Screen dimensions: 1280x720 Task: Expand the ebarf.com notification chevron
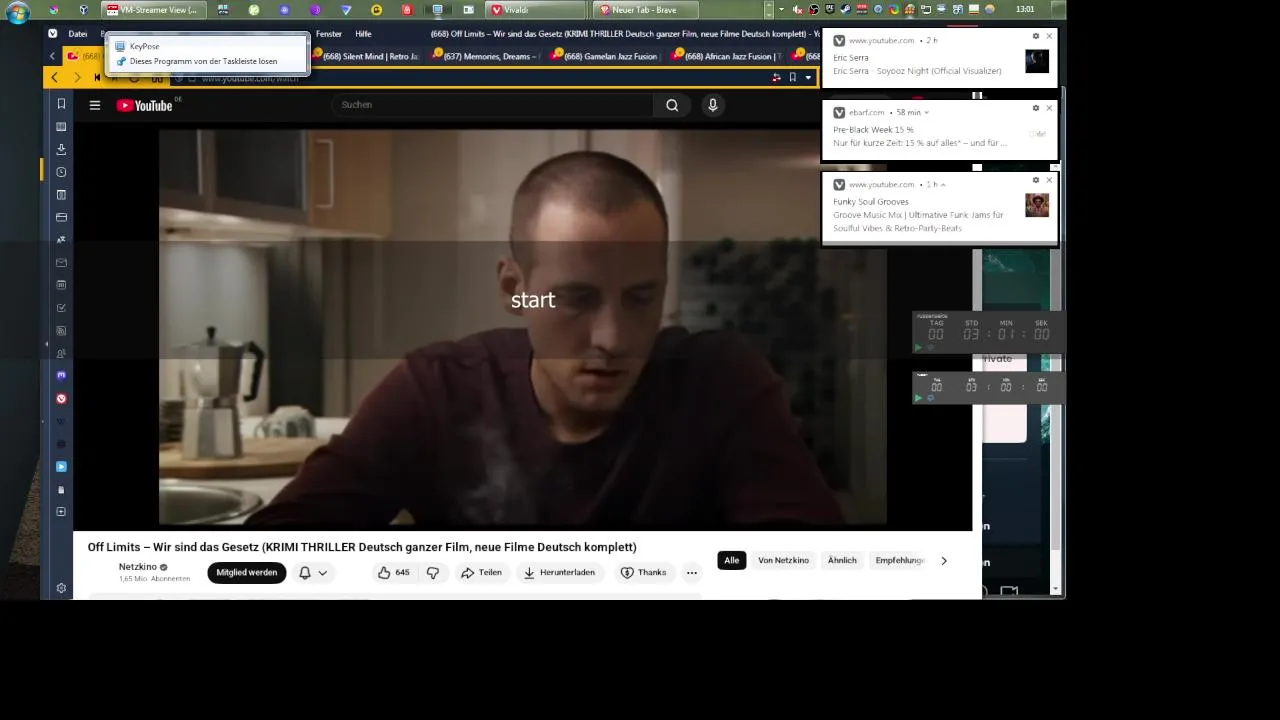pos(927,113)
